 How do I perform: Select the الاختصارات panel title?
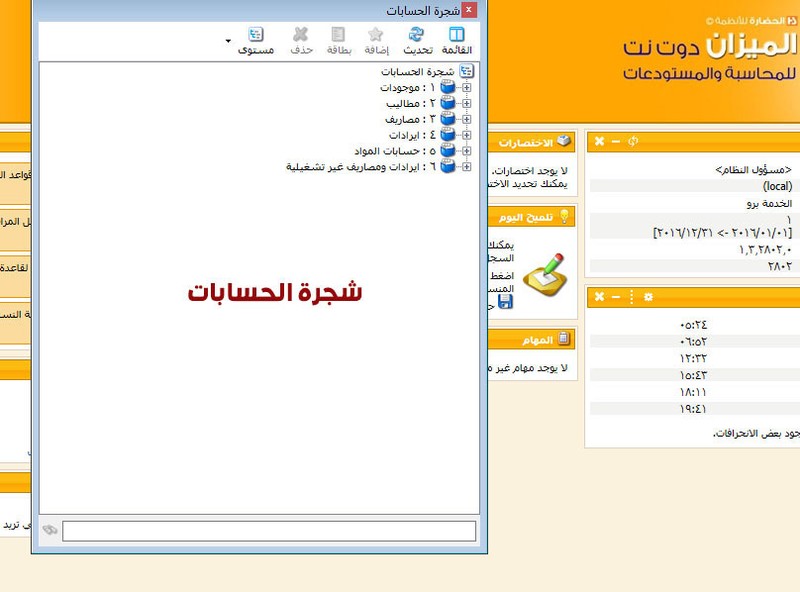[x=526, y=143]
